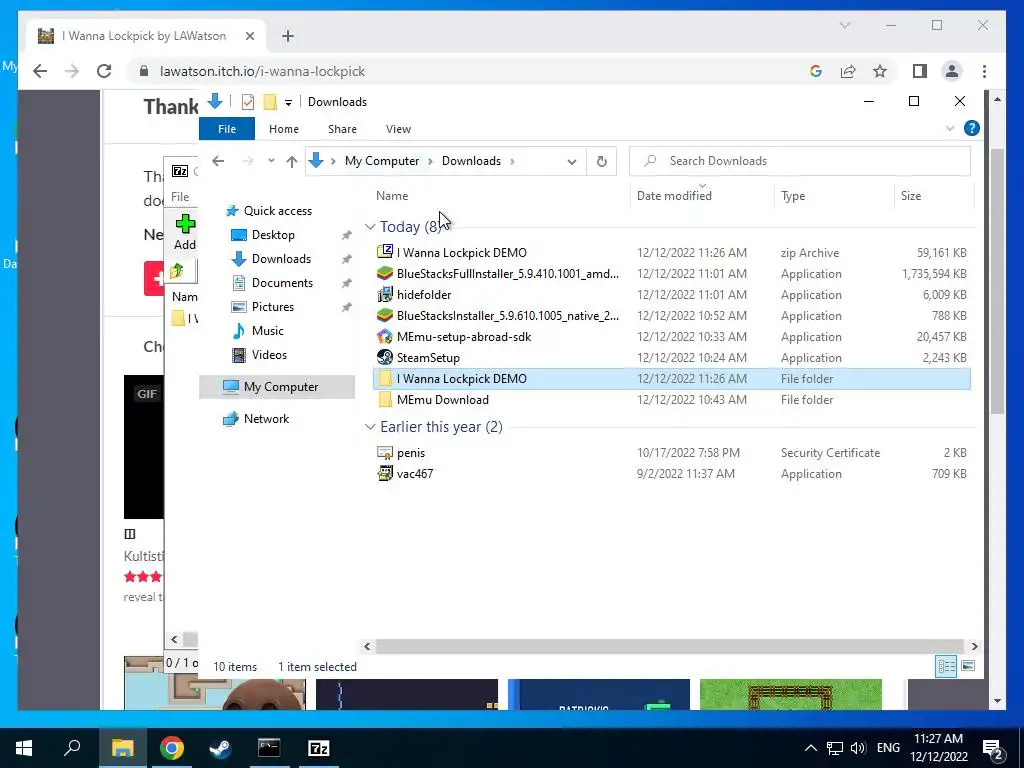
Task: Open Chrome side panel
Action: pos(920,71)
